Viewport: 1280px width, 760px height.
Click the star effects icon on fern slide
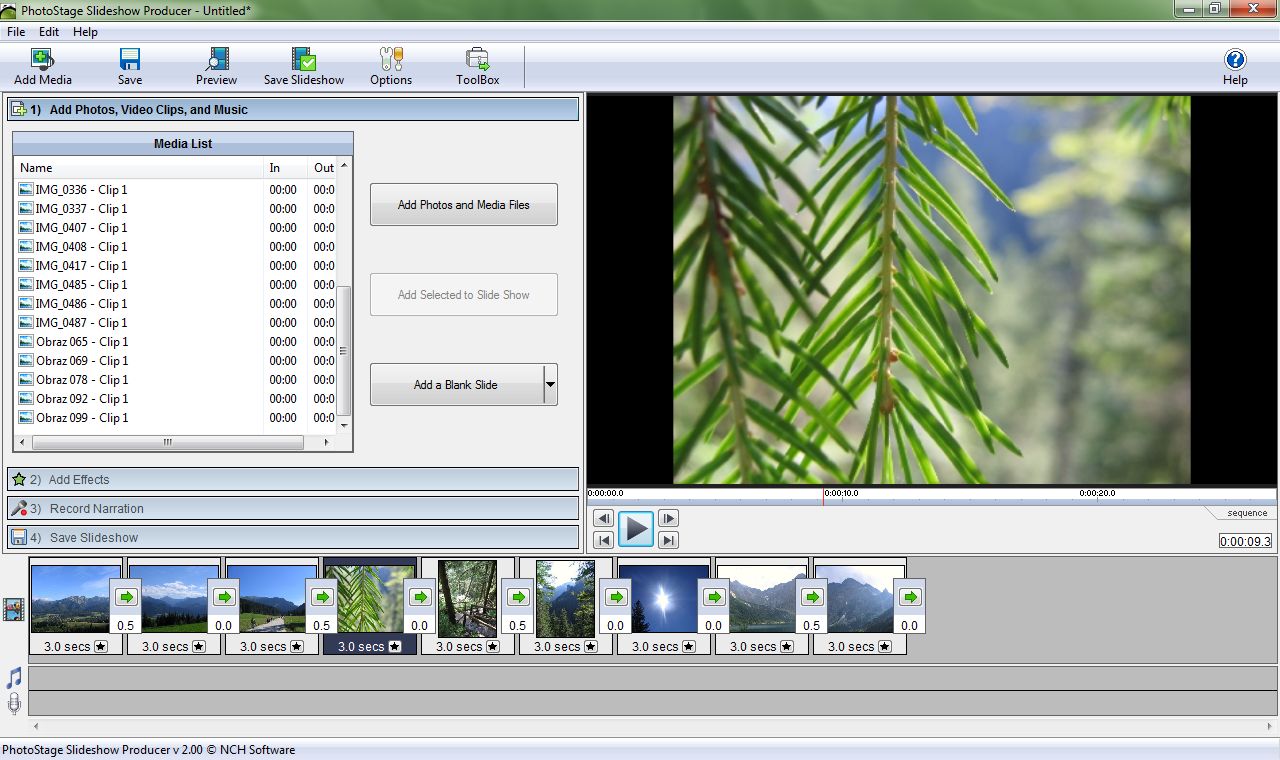tap(395, 647)
